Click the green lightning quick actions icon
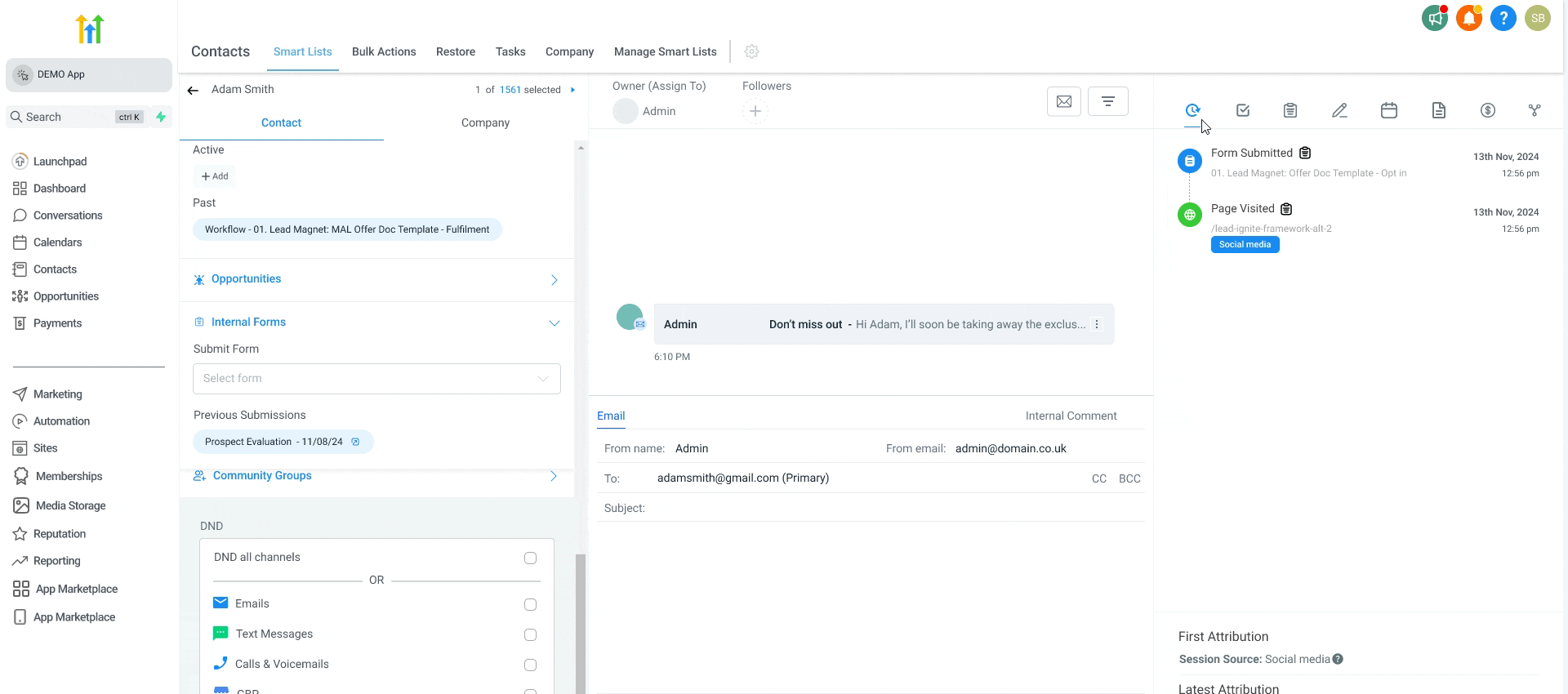The image size is (1568, 694). (161, 117)
